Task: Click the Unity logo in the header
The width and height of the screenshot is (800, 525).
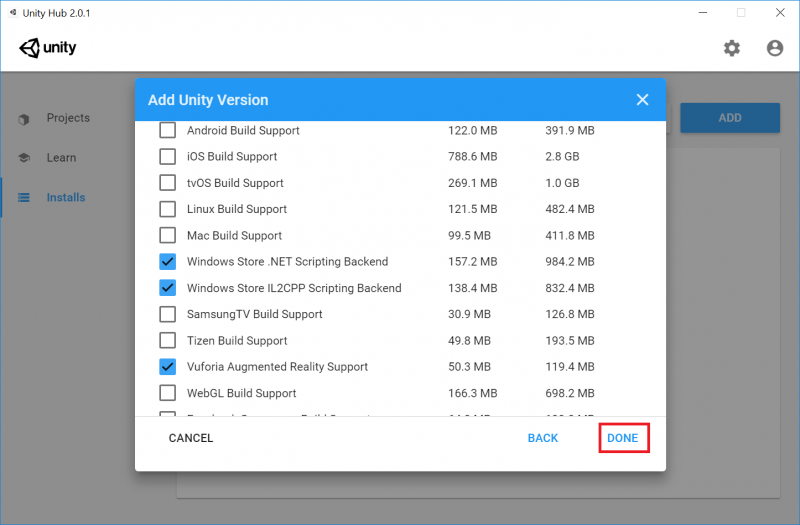Action: point(47,48)
